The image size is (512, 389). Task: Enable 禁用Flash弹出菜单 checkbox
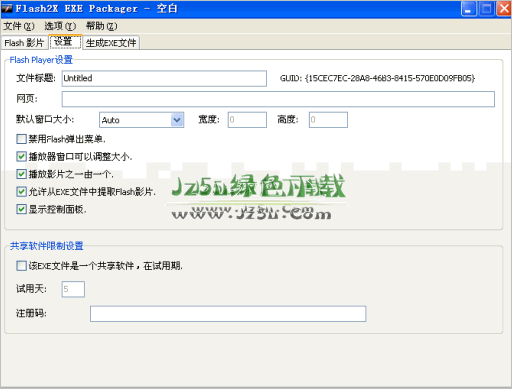[21, 139]
